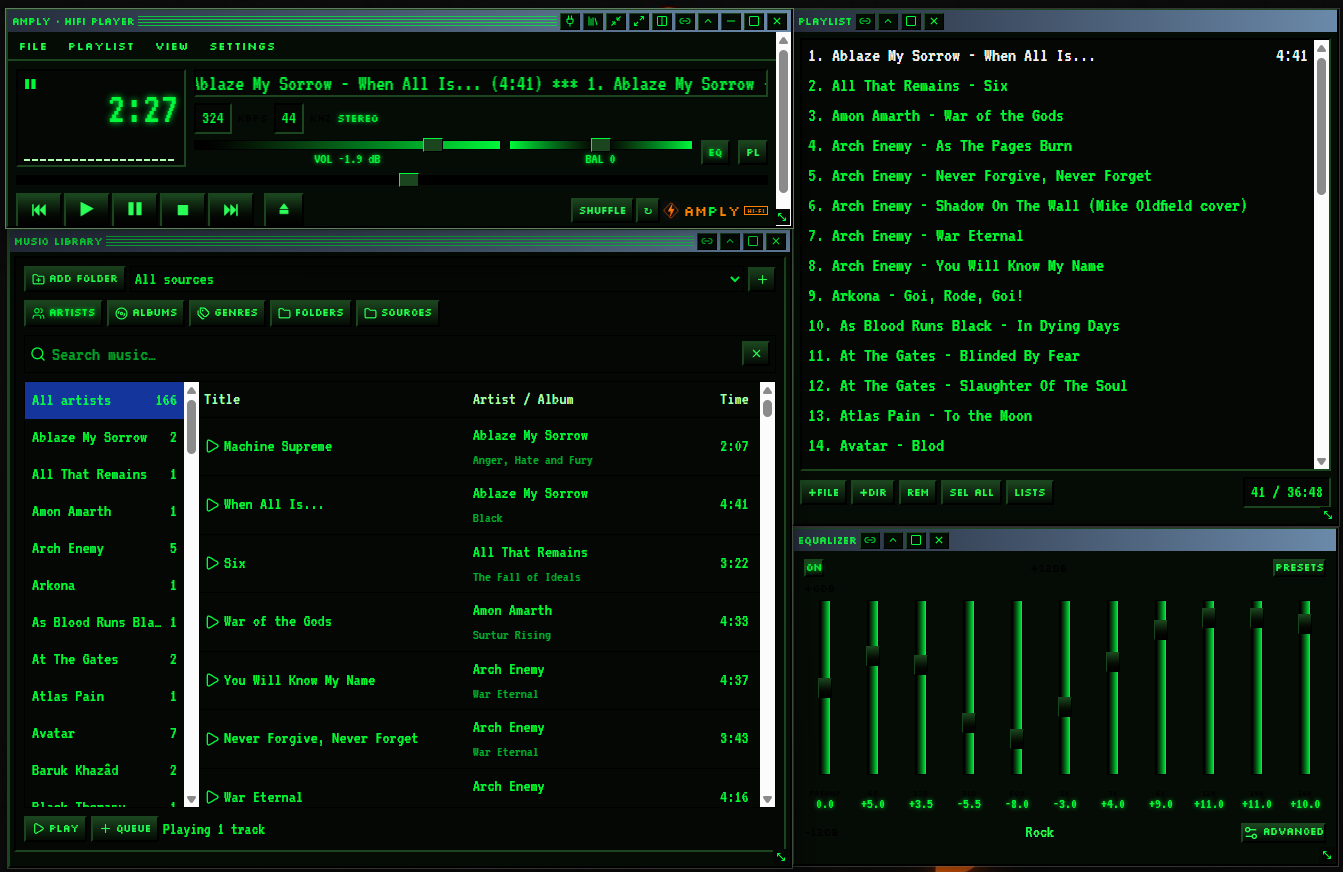Screen dimensions: 1343x872
Task: Collapse the Playlist window with chevron up
Action: point(888,21)
